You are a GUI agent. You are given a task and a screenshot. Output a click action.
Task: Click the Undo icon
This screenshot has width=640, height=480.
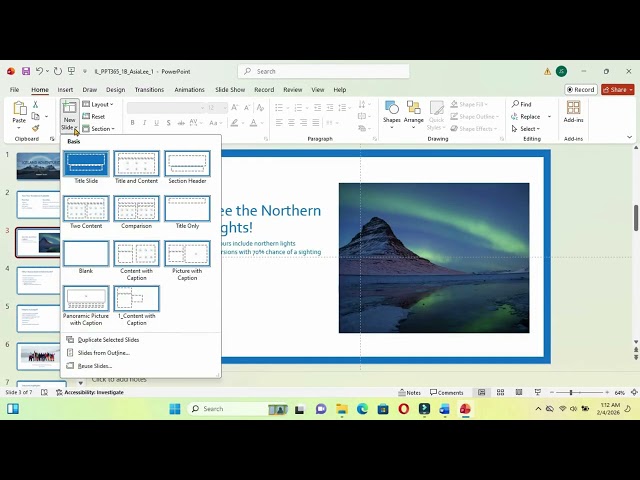coord(39,71)
